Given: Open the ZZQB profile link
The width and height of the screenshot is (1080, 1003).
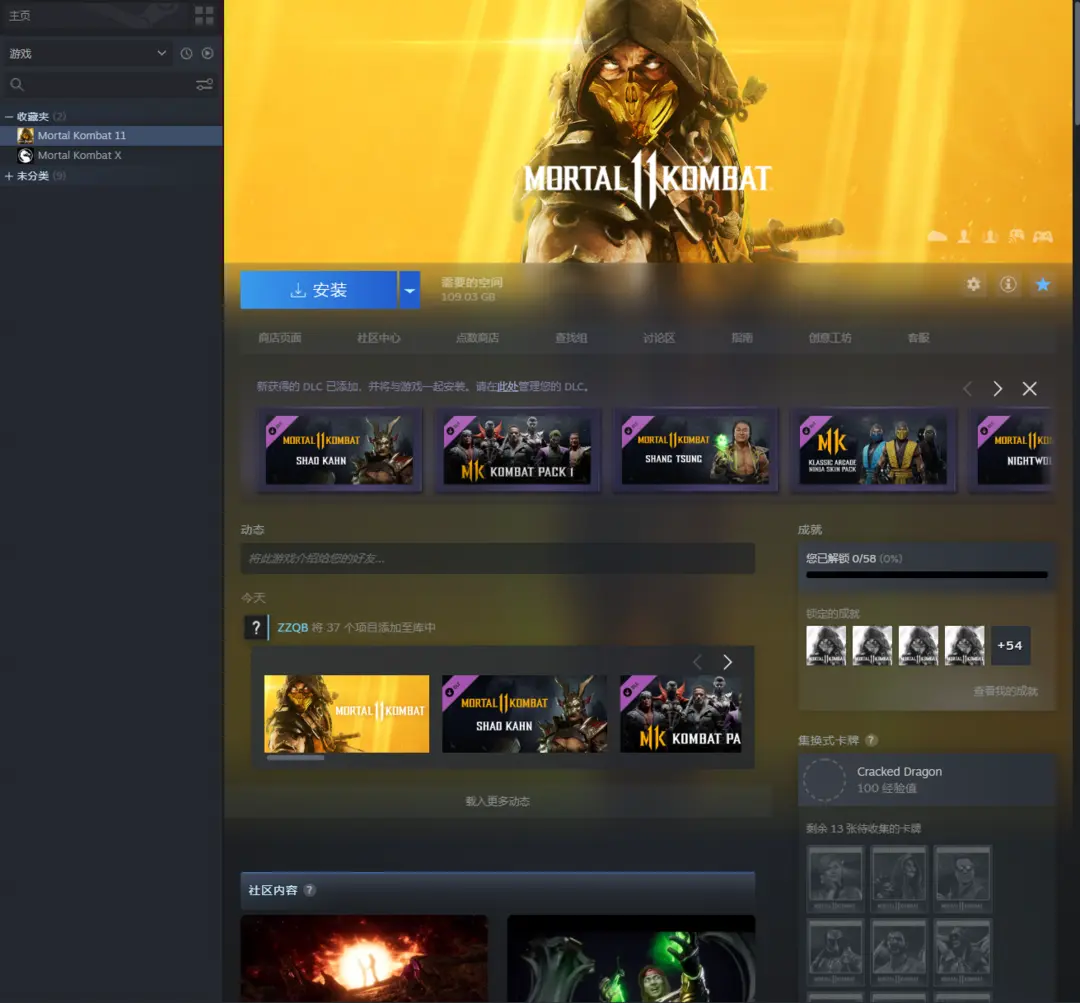Looking at the screenshot, I should pos(293,628).
